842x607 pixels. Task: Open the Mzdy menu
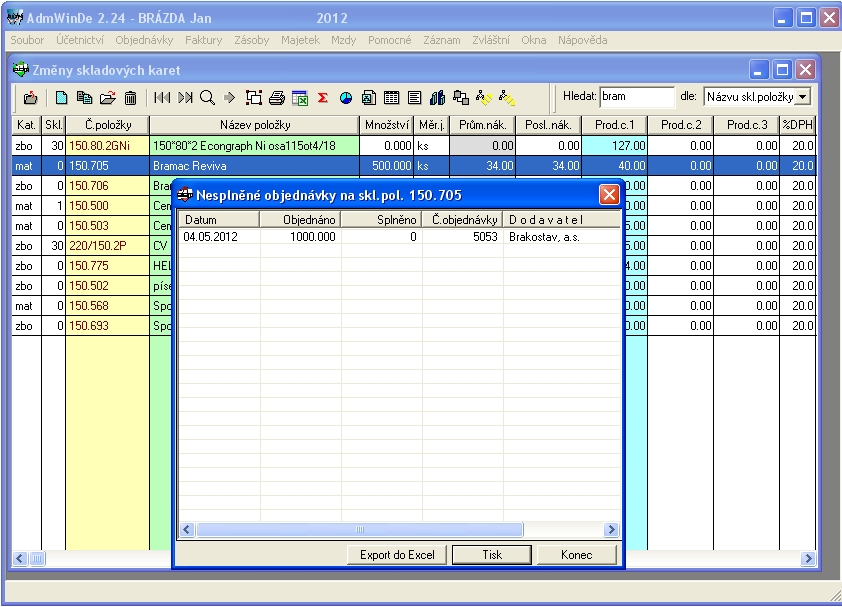point(344,40)
